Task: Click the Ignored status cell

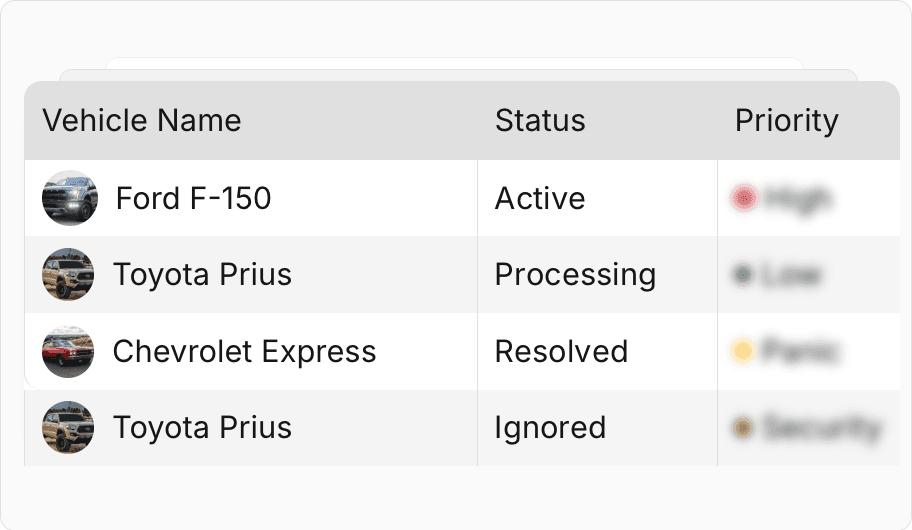Action: 550,427
